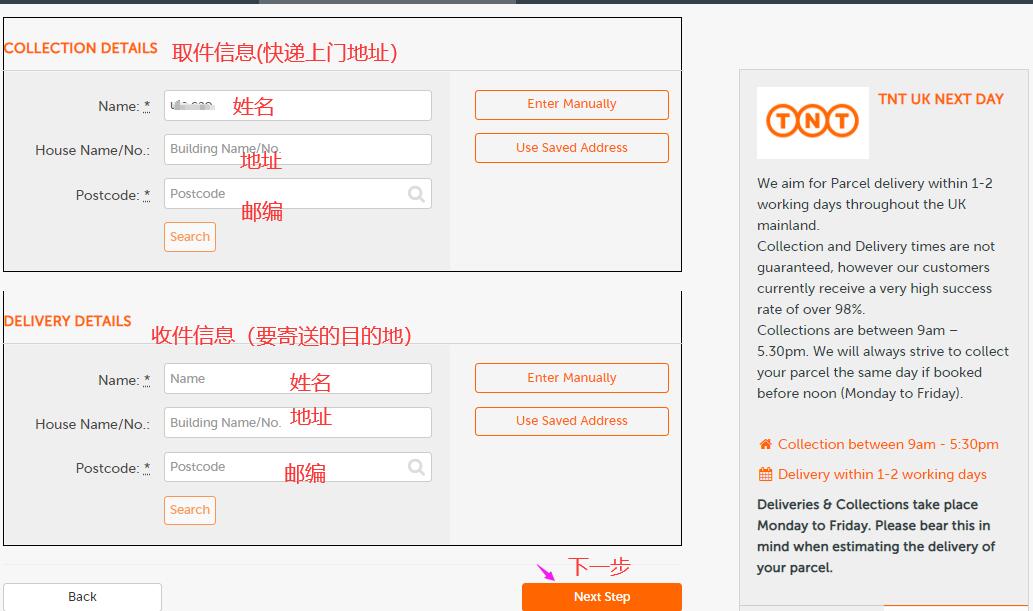Click the TNT UK NEXT DAY heading

940,99
